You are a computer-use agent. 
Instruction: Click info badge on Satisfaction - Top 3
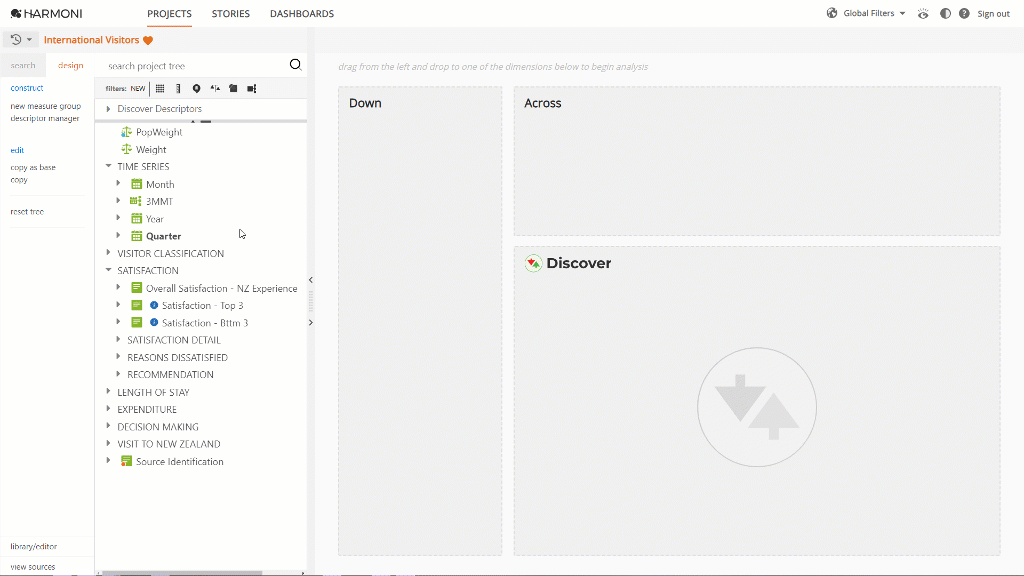click(154, 305)
